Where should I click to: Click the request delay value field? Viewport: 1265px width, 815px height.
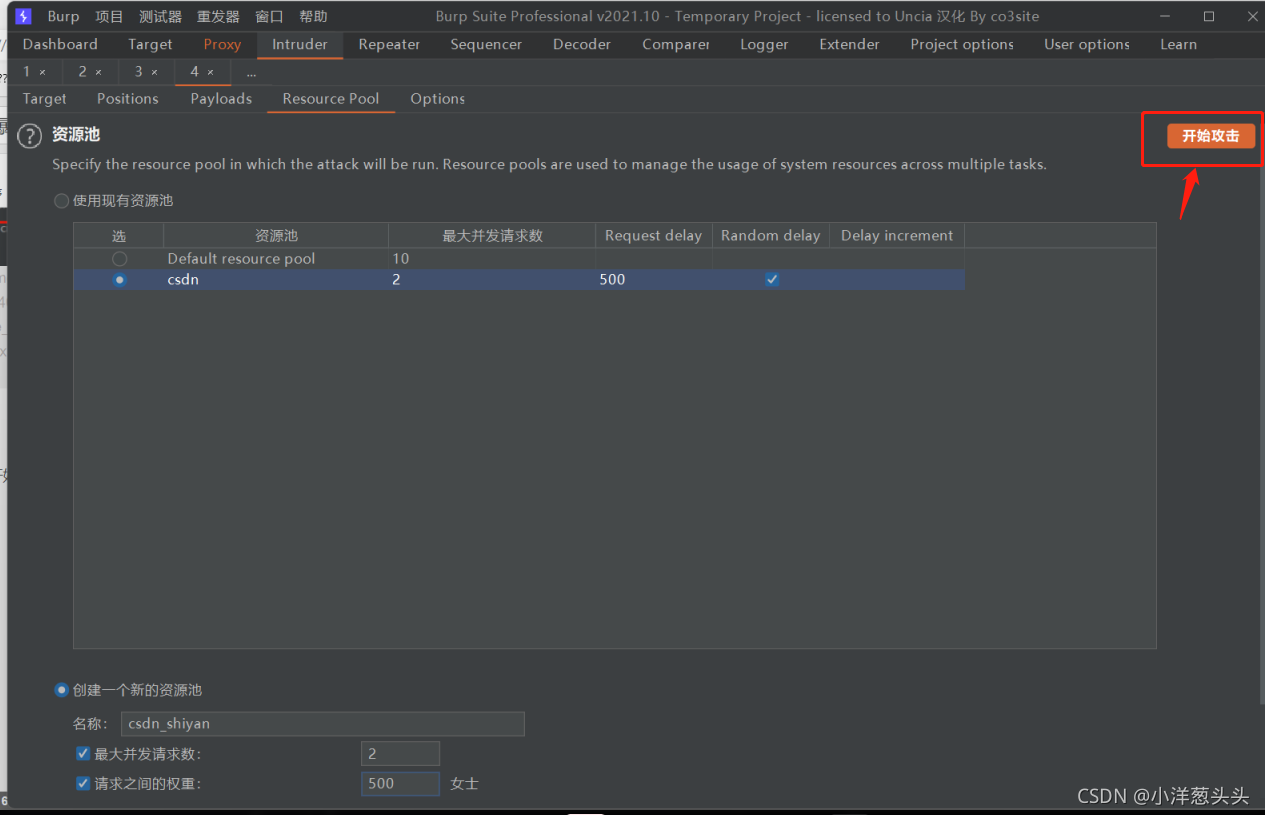(400, 784)
